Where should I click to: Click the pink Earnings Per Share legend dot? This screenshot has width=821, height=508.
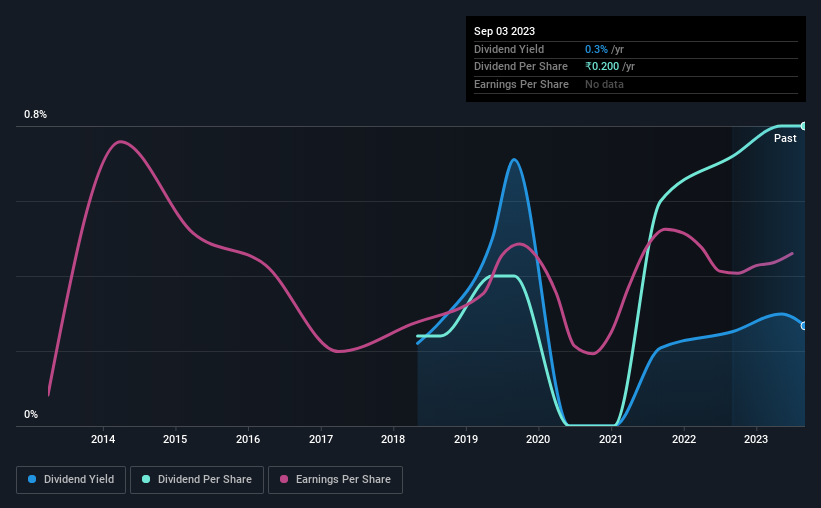click(284, 479)
